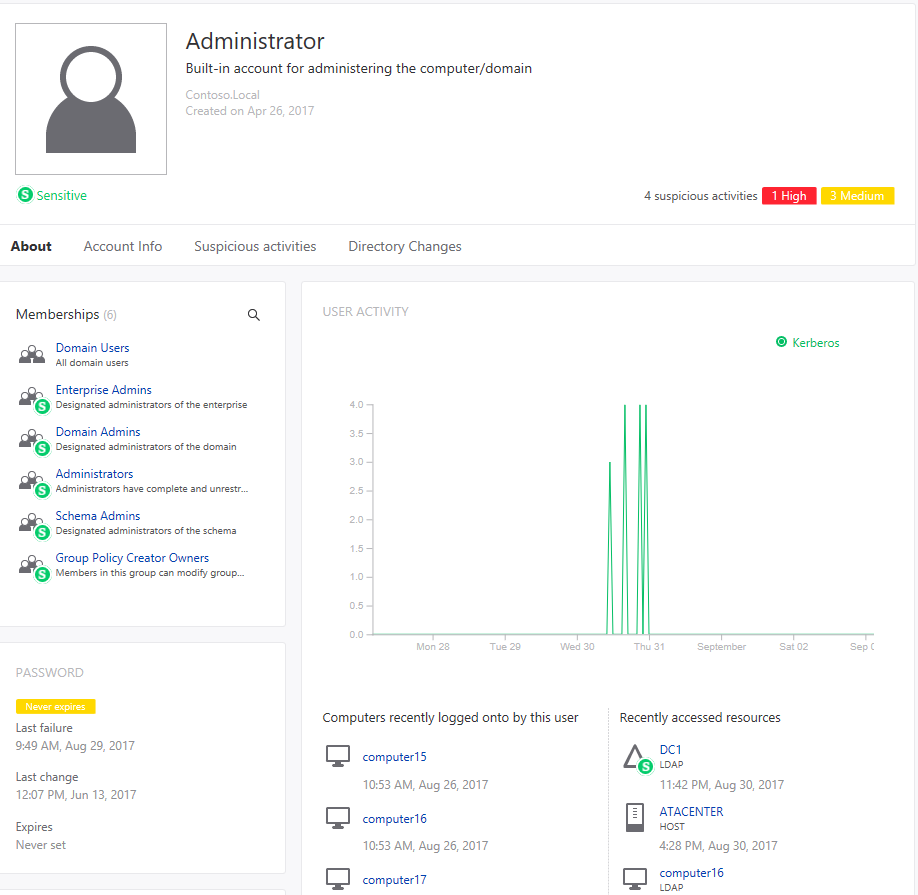Click the ATACENTER host device icon

[x=635, y=817]
